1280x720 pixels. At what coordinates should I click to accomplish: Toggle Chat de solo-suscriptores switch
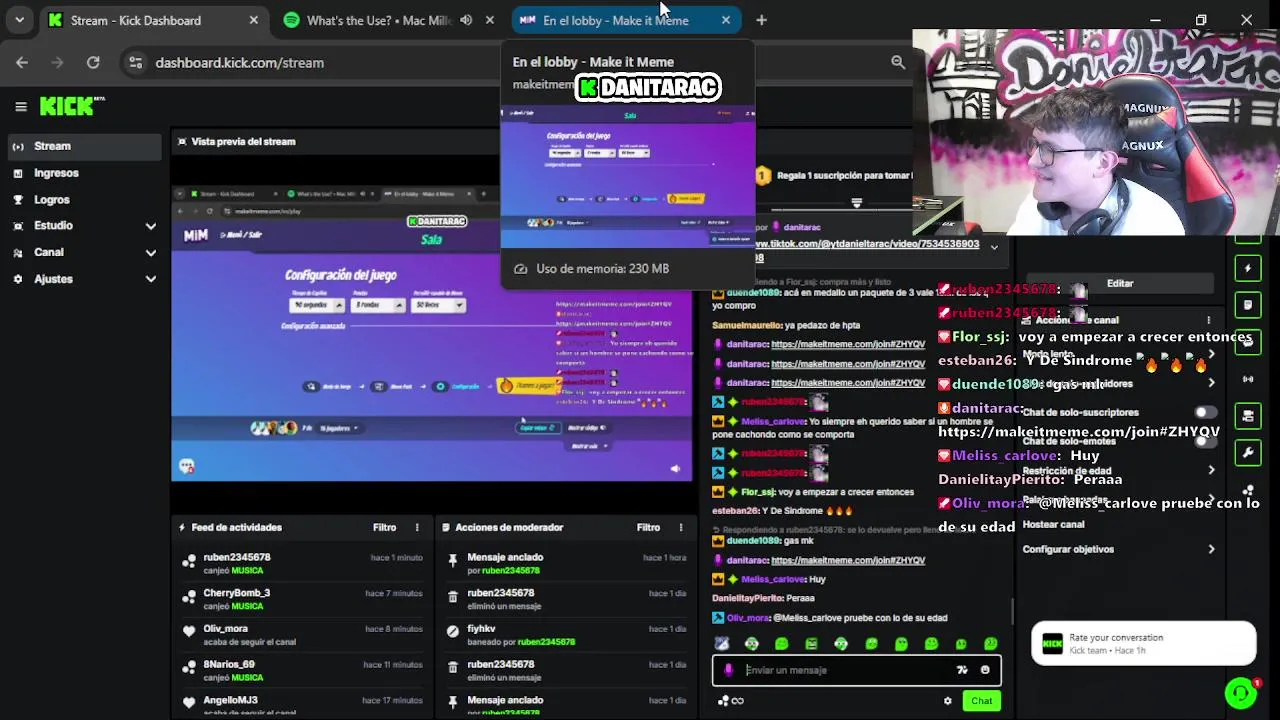(1206, 412)
